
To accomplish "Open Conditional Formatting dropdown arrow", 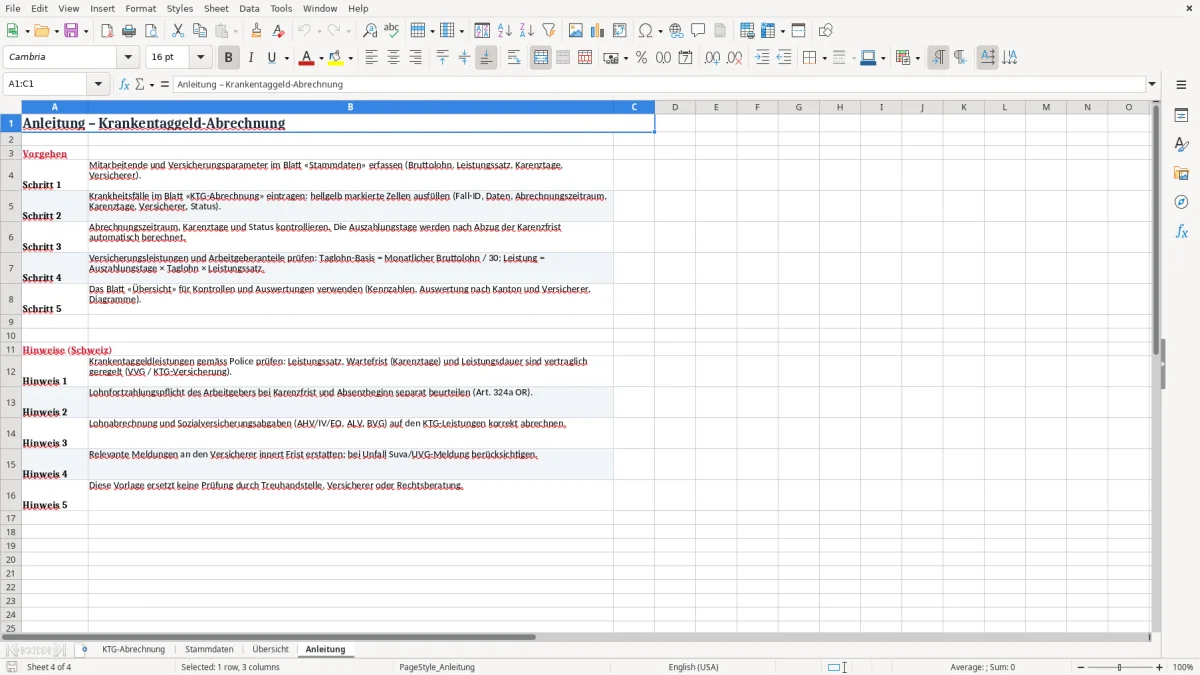I will pos(917,58).
